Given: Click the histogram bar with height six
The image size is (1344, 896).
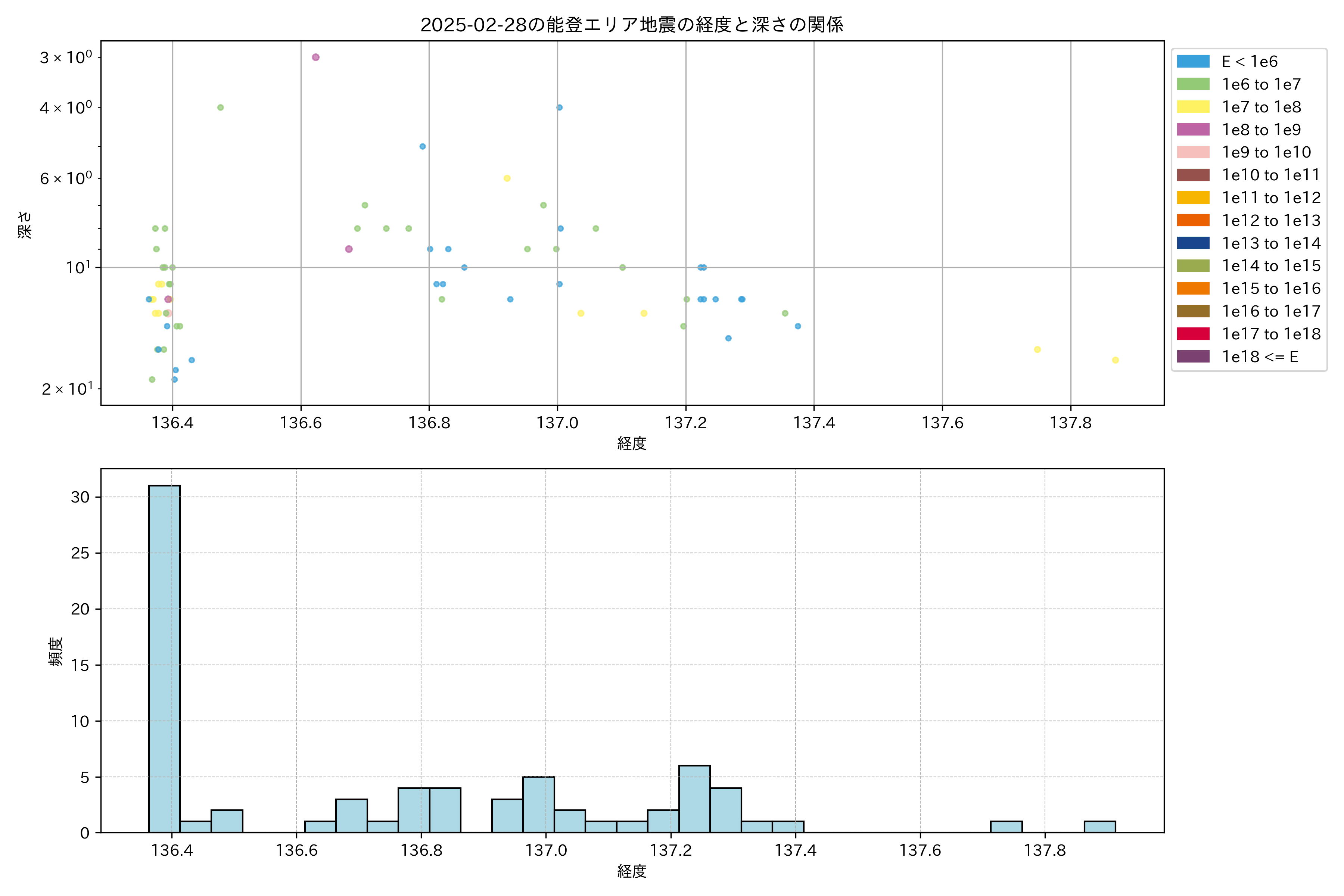Looking at the screenshot, I should (694, 799).
